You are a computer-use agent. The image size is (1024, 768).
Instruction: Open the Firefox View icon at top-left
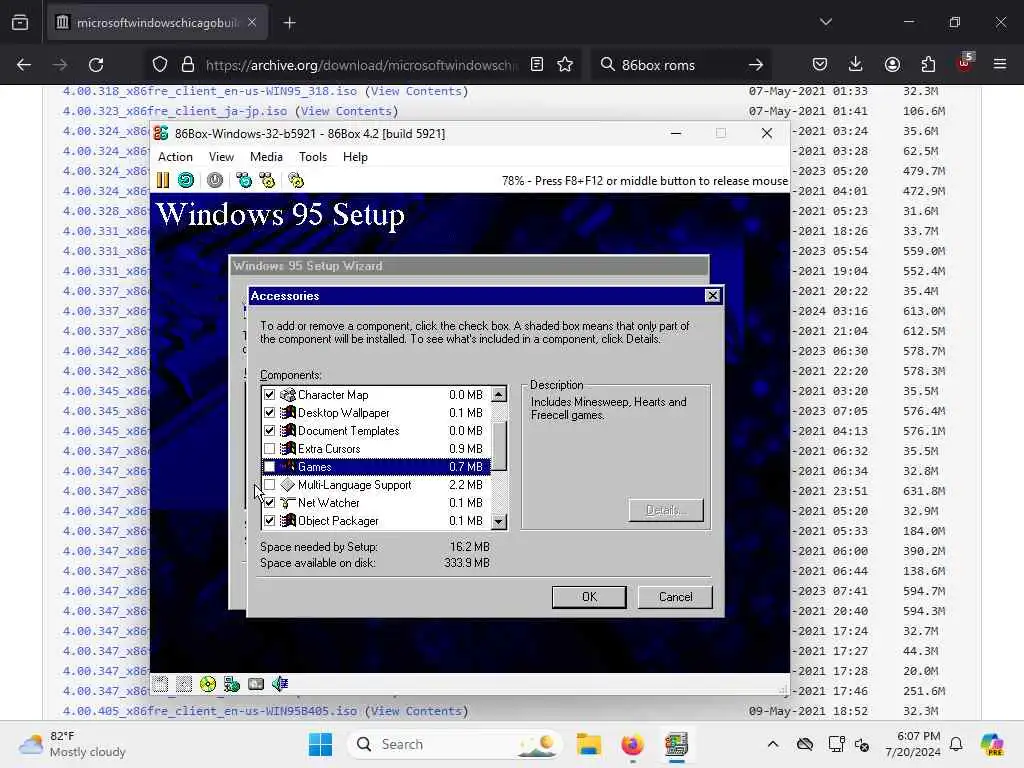[20, 22]
